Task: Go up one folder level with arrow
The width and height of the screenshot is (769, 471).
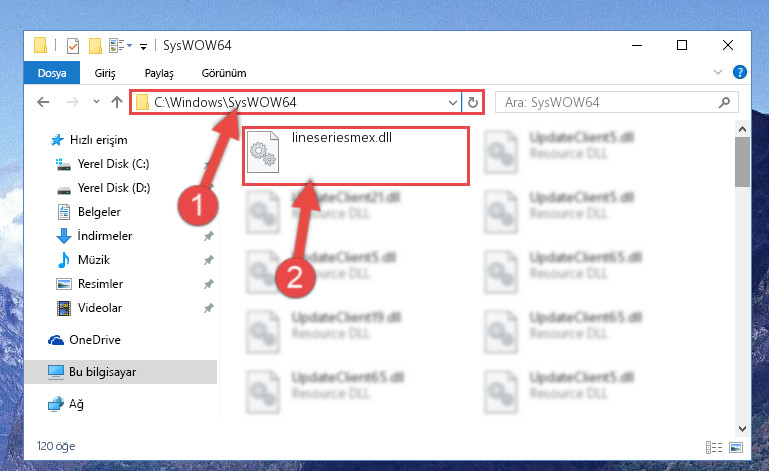Action: 117,102
